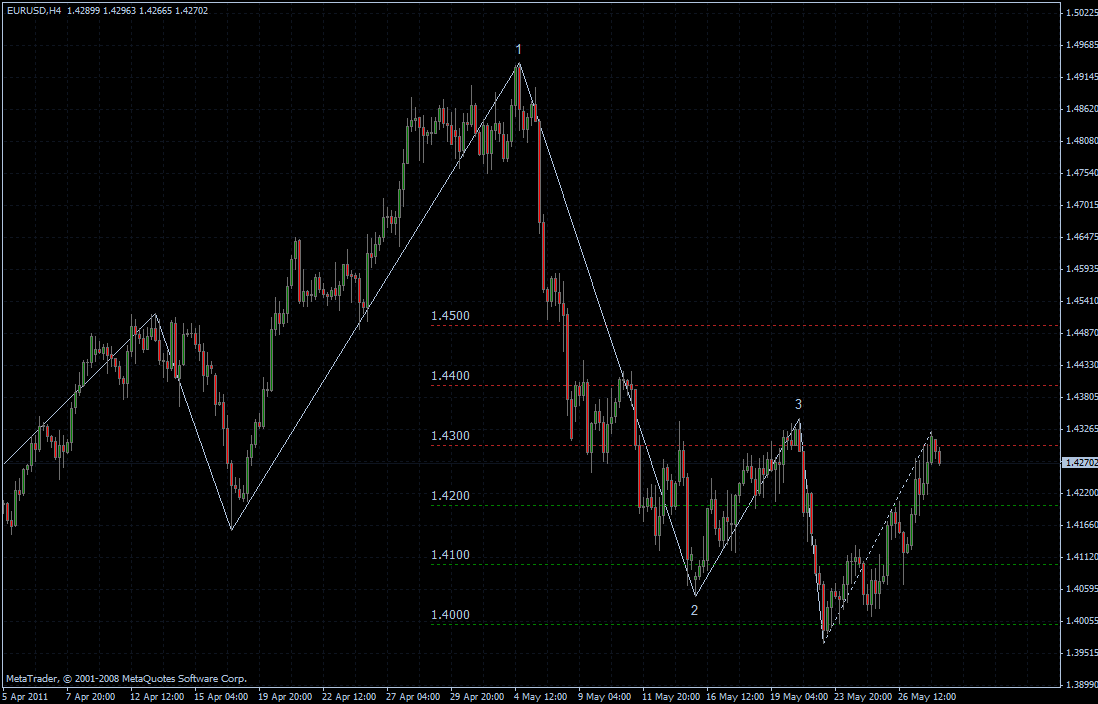Viewport: 1098px width, 704px height.
Task: Click the 7 Apr 20:00 time label
Action: coord(90,697)
